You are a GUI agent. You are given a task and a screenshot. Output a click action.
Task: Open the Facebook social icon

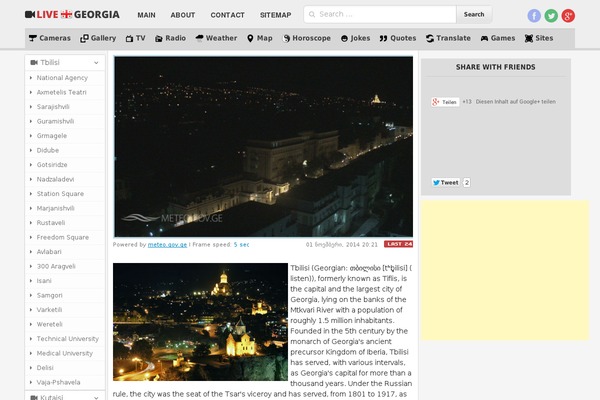click(534, 16)
